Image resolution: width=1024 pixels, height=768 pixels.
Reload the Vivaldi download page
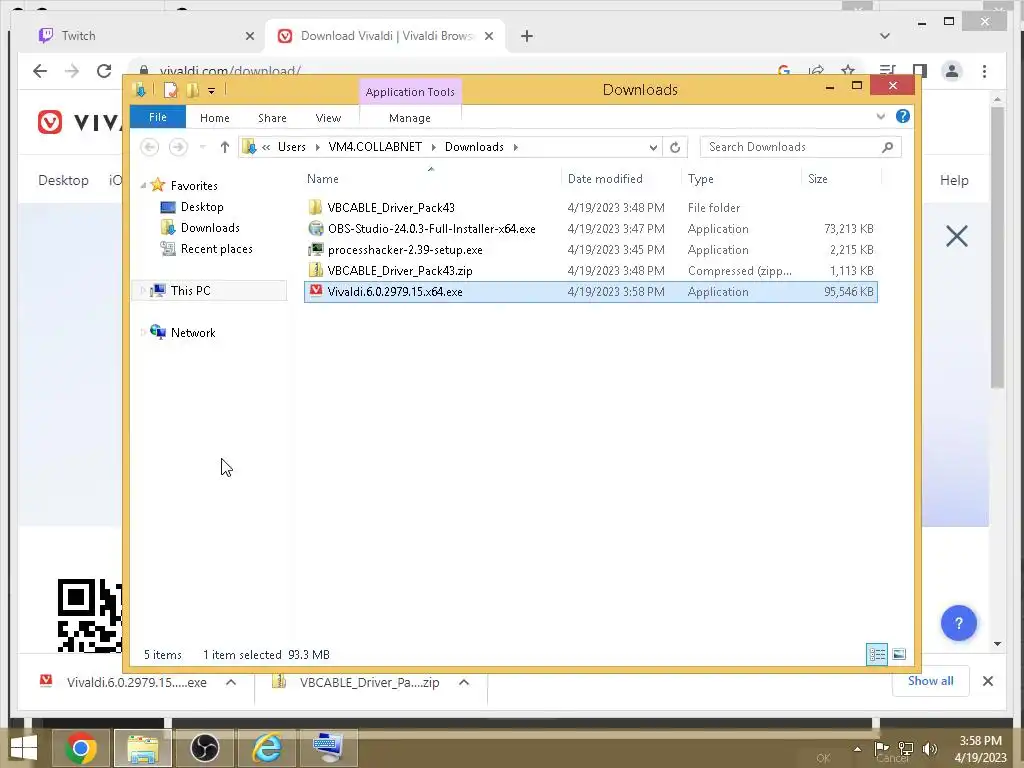[104, 71]
